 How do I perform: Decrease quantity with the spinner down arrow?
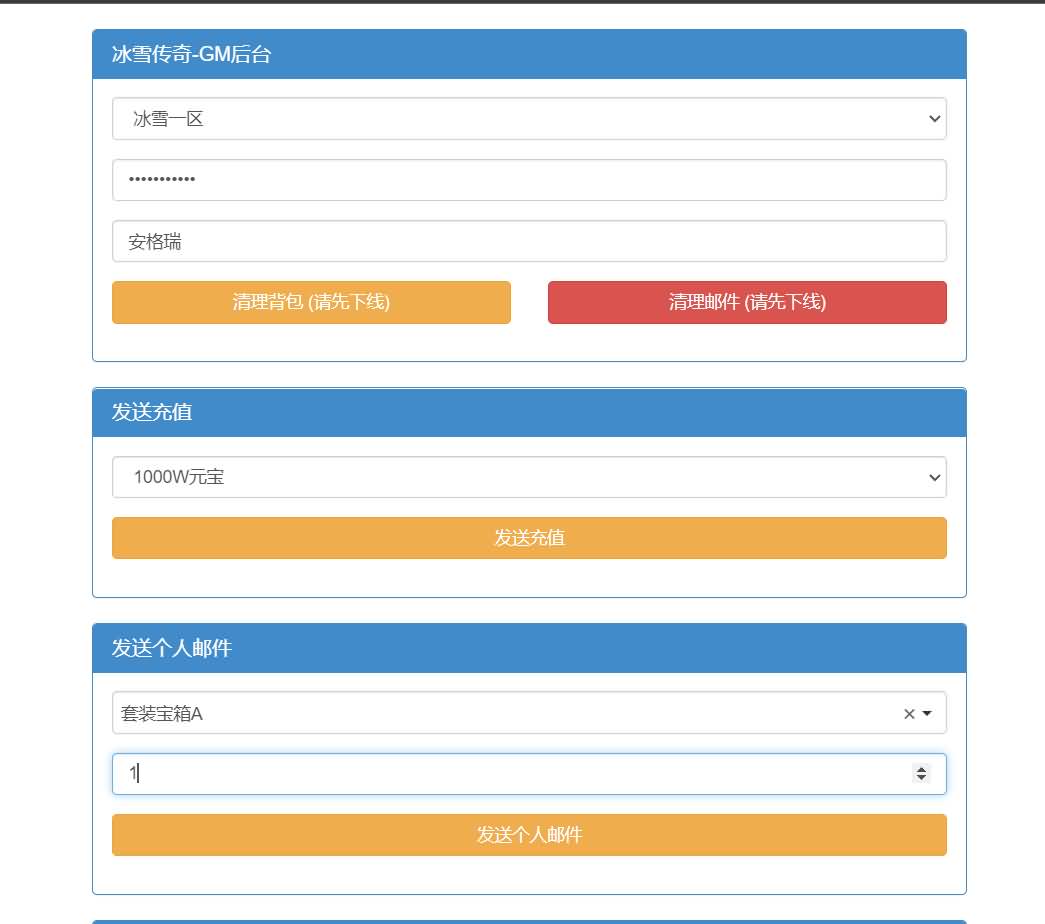921,778
